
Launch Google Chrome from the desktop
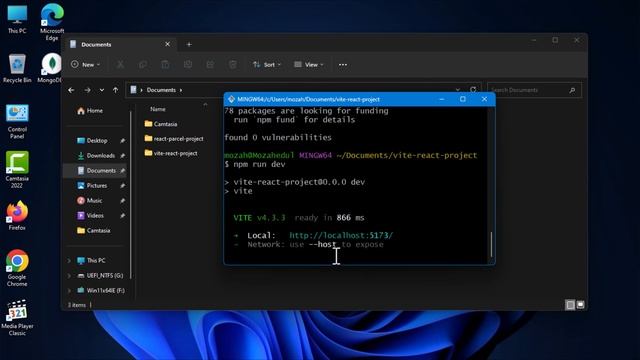[17, 267]
